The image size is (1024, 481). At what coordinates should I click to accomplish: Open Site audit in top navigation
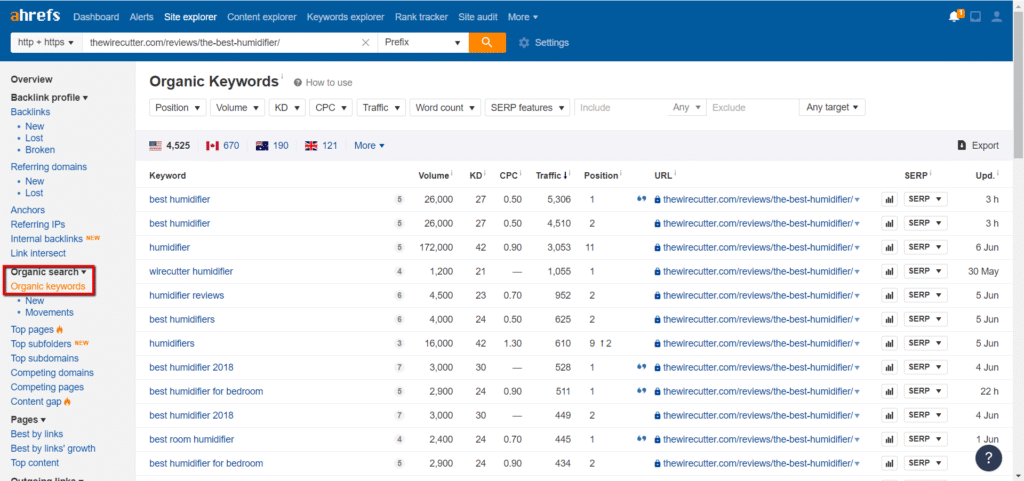click(477, 17)
